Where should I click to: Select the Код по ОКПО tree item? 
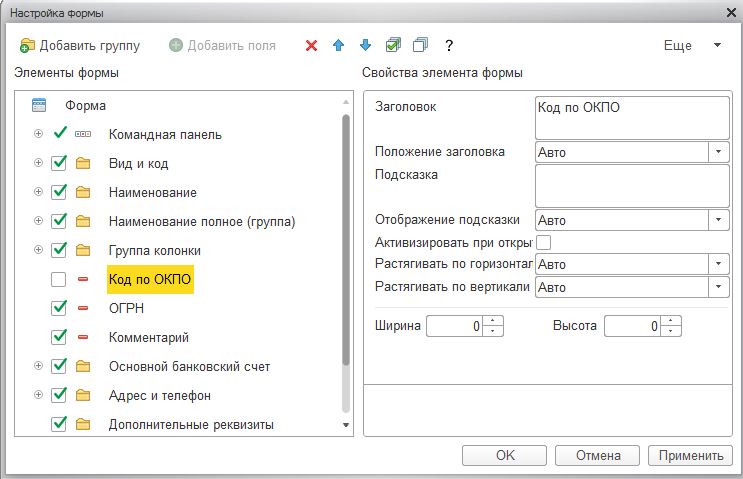(x=150, y=279)
